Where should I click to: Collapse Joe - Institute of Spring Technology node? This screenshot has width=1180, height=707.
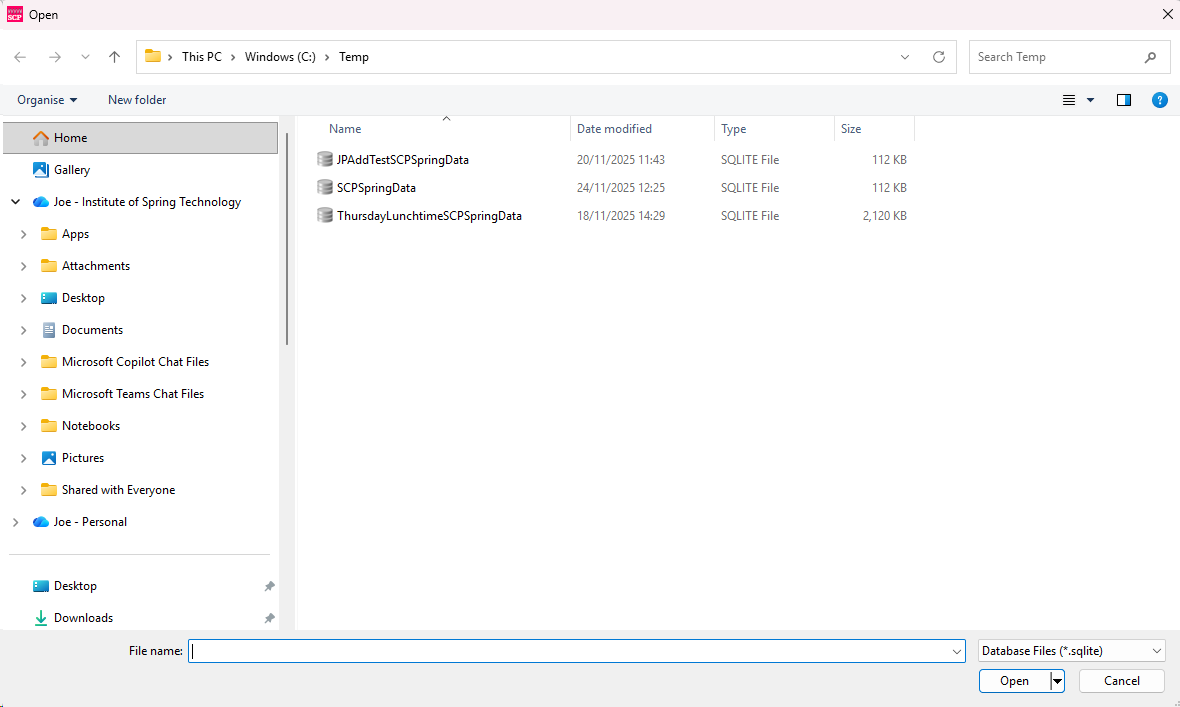click(15, 202)
